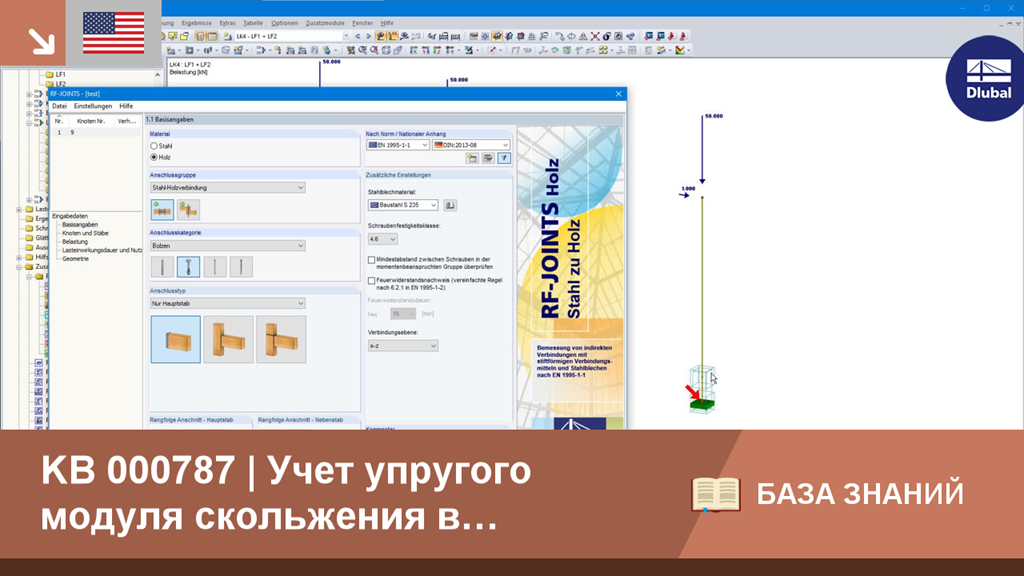This screenshot has width=1024, height=576.
Task: Select the single main member thumbnail
Action: (x=176, y=340)
